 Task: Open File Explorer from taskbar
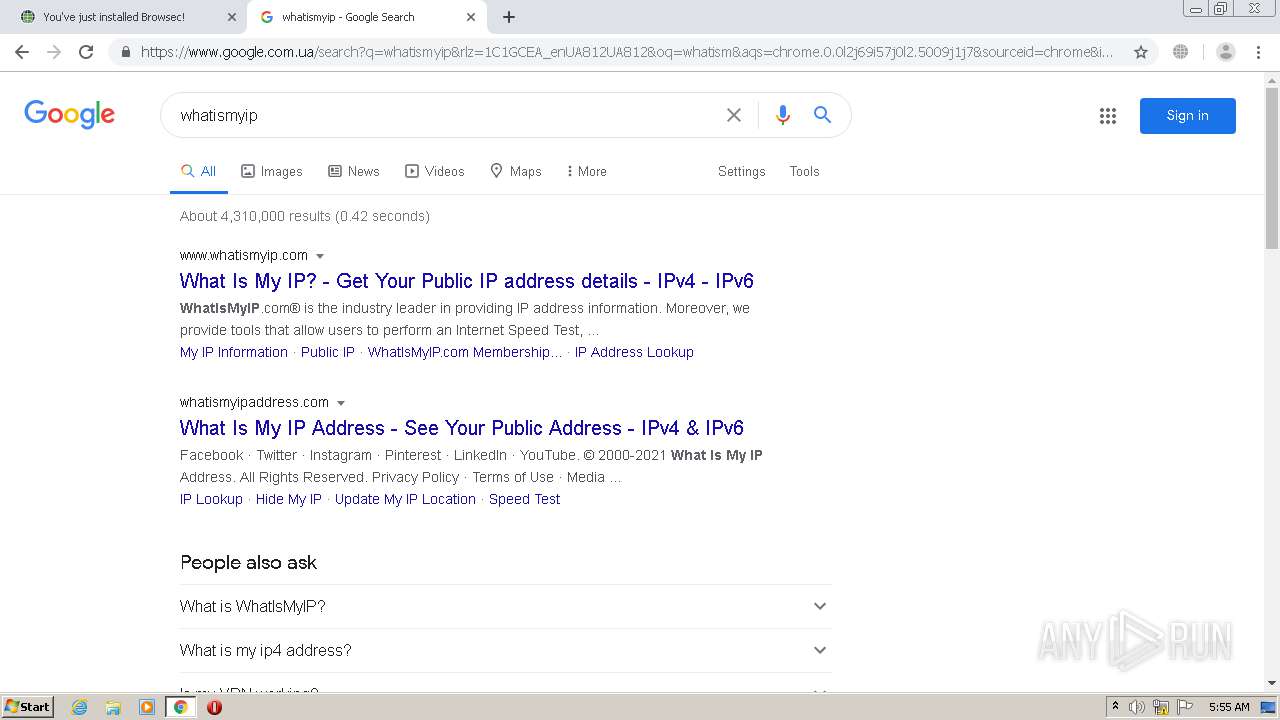tap(113, 707)
